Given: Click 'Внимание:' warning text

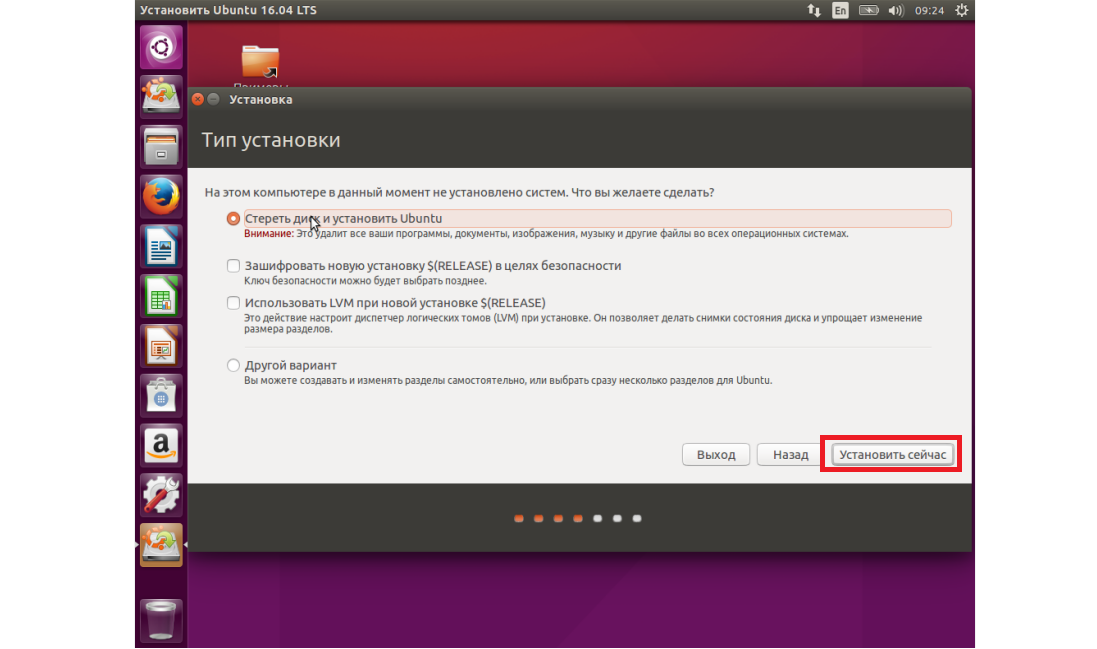Looking at the screenshot, I should click(x=269, y=234).
